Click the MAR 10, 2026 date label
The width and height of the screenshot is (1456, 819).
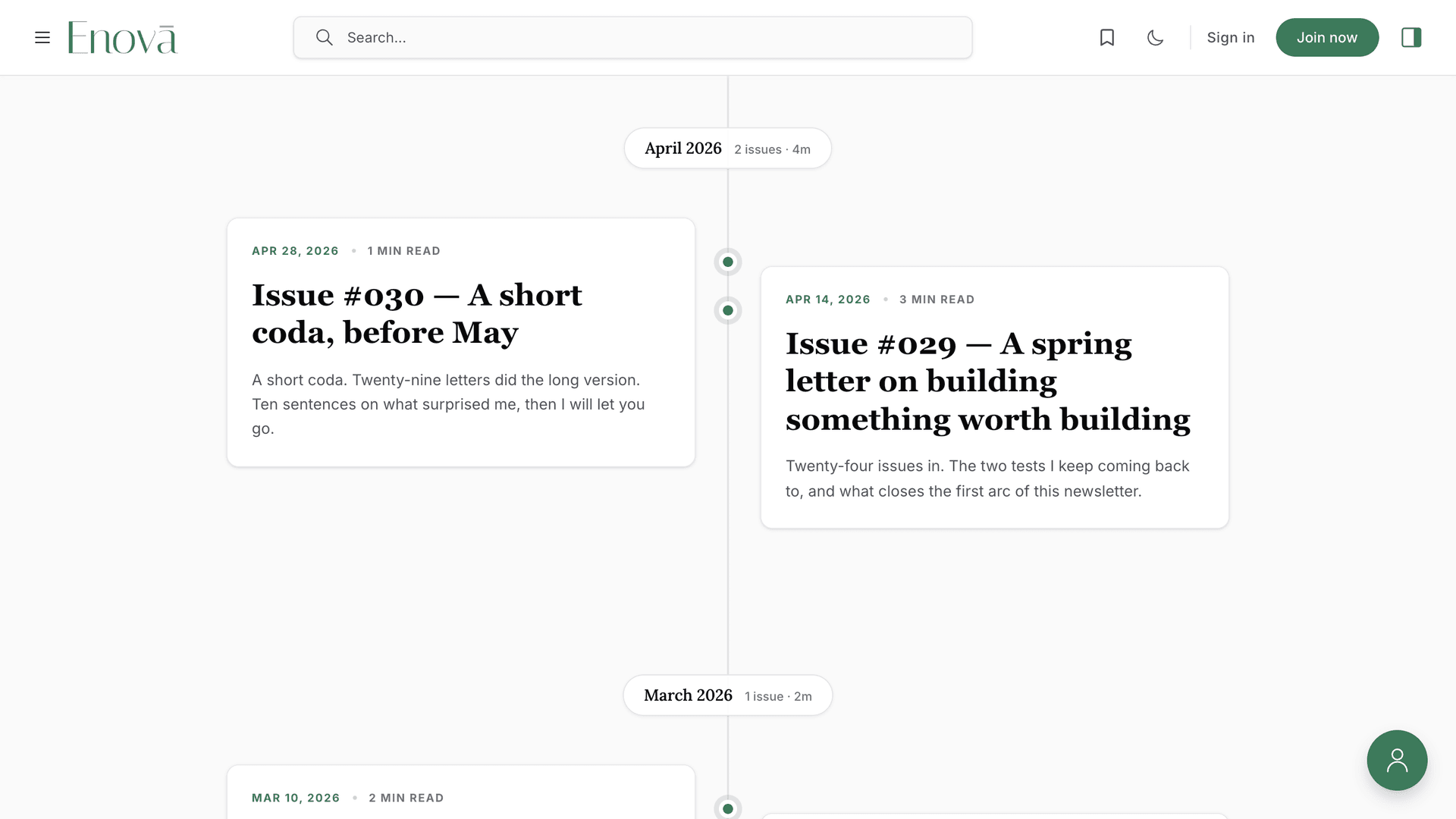296,798
